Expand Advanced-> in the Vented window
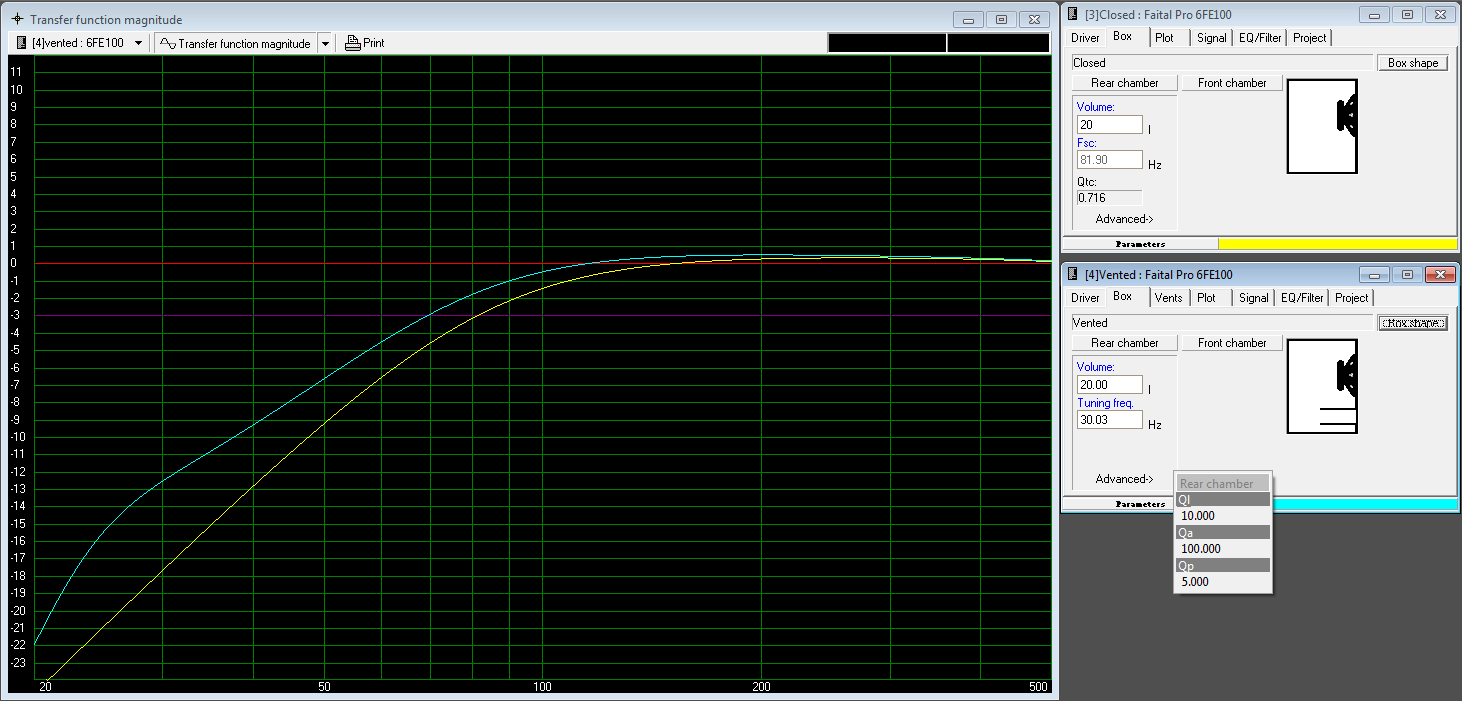The width and height of the screenshot is (1462, 701). coord(1124,479)
